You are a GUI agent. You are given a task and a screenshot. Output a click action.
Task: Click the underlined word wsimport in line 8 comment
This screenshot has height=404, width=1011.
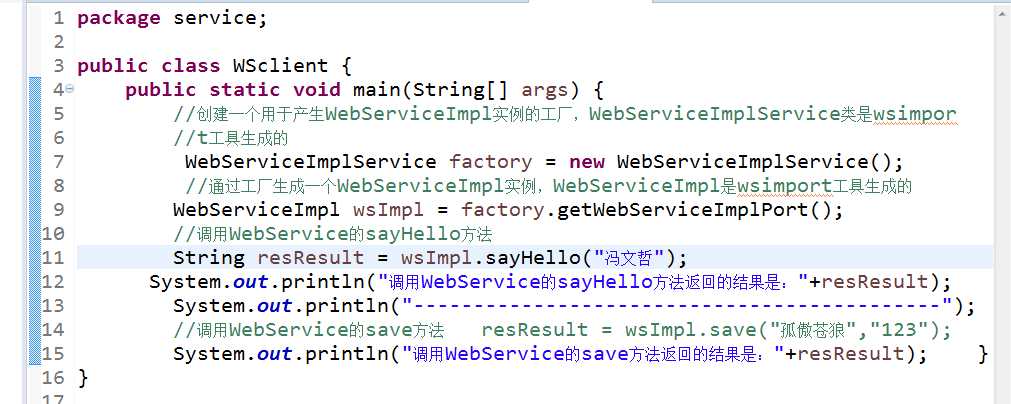[x=786, y=187]
